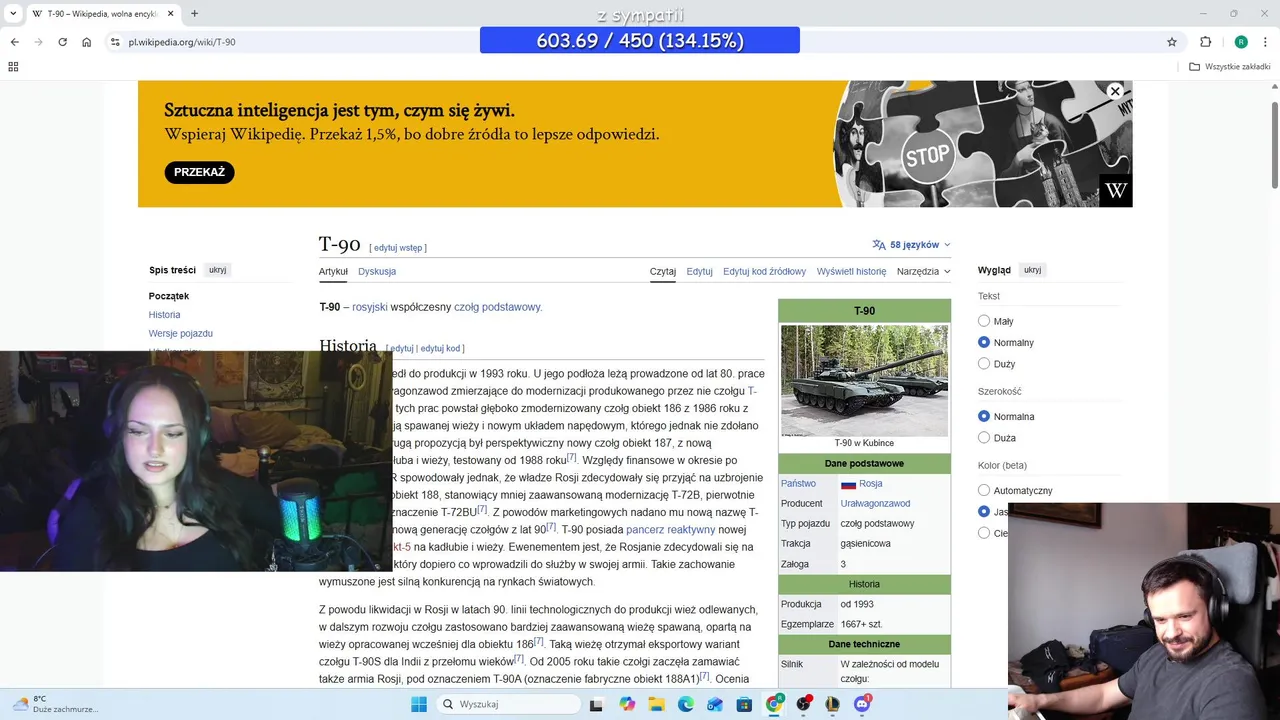The width and height of the screenshot is (1280, 720).
Task: Bookmark this page with the star icon
Action: [1172, 42]
